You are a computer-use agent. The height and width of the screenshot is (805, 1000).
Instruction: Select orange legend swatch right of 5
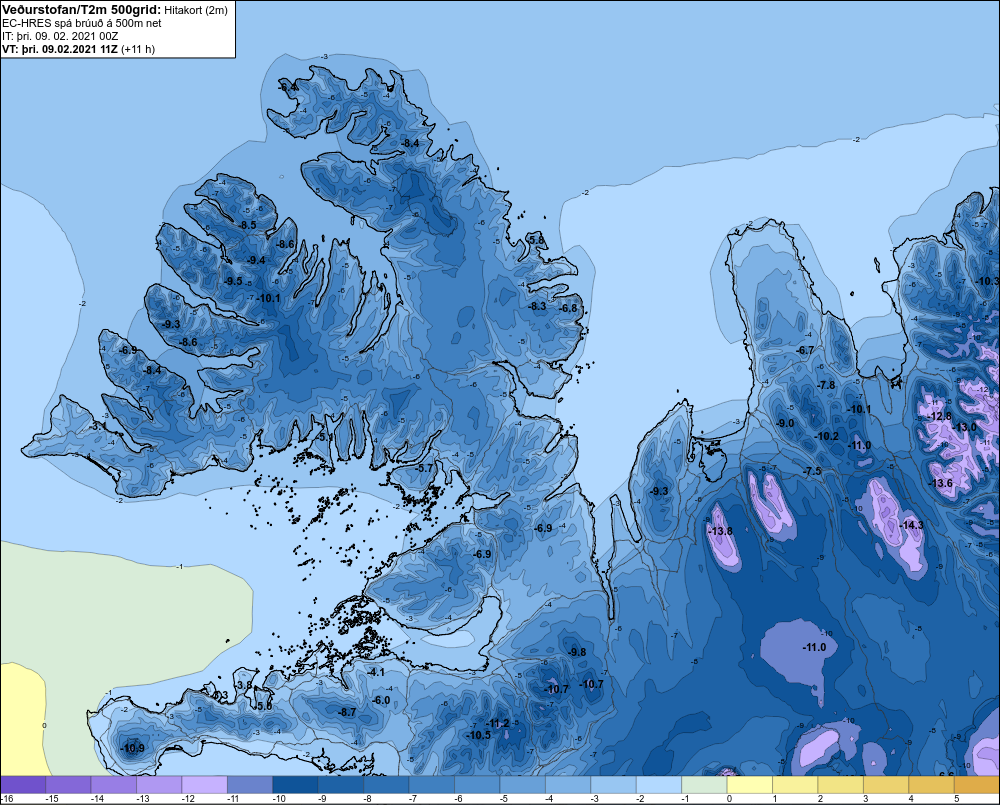point(977,785)
